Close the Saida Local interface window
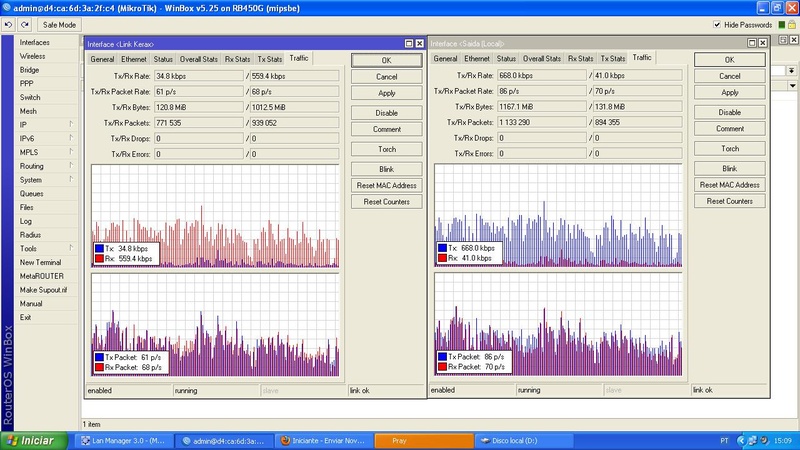Screen dimensions: 800x450 762,43
